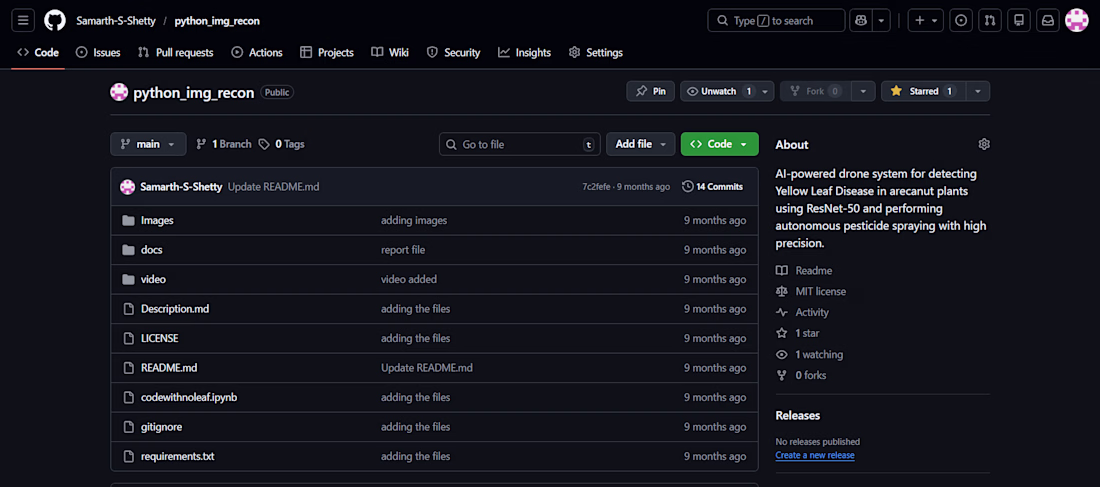Image resolution: width=1100 pixels, height=487 pixels.
Task: Expand the Fork options dropdown arrow
Action: [864, 91]
